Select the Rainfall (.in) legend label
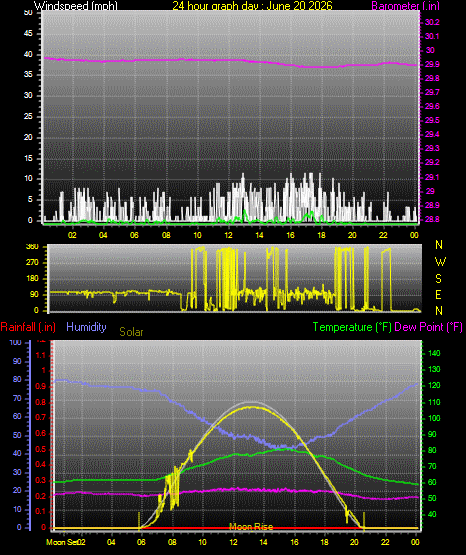This screenshot has height=555, width=466. (28, 327)
